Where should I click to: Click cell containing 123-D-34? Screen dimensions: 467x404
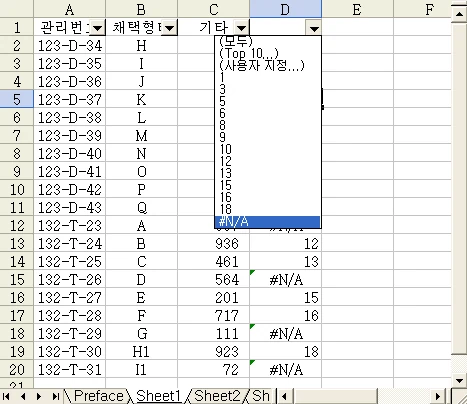[x=69, y=46]
